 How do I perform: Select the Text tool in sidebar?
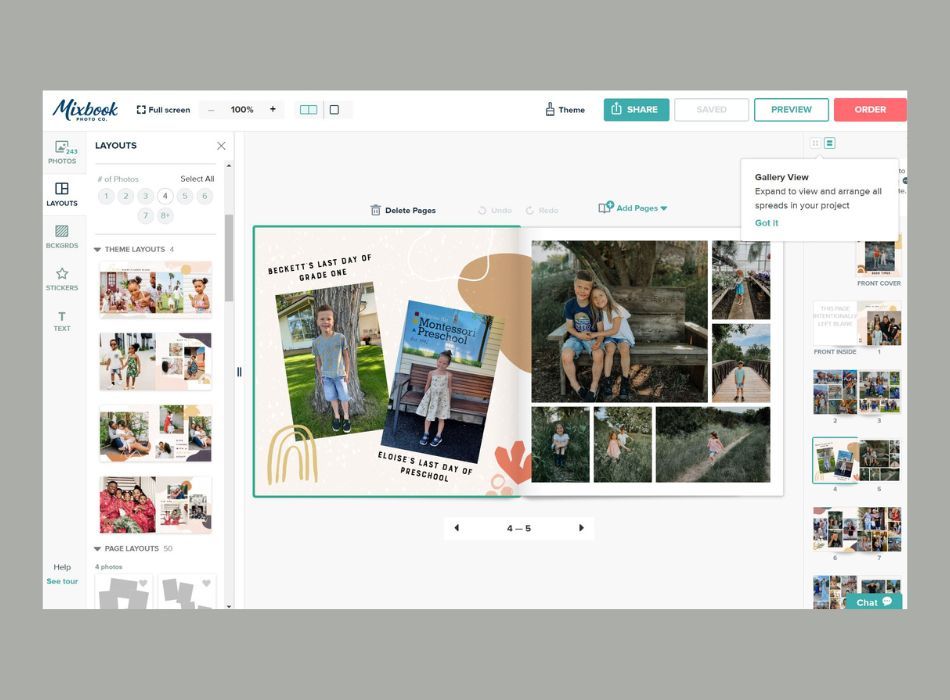coord(62,321)
